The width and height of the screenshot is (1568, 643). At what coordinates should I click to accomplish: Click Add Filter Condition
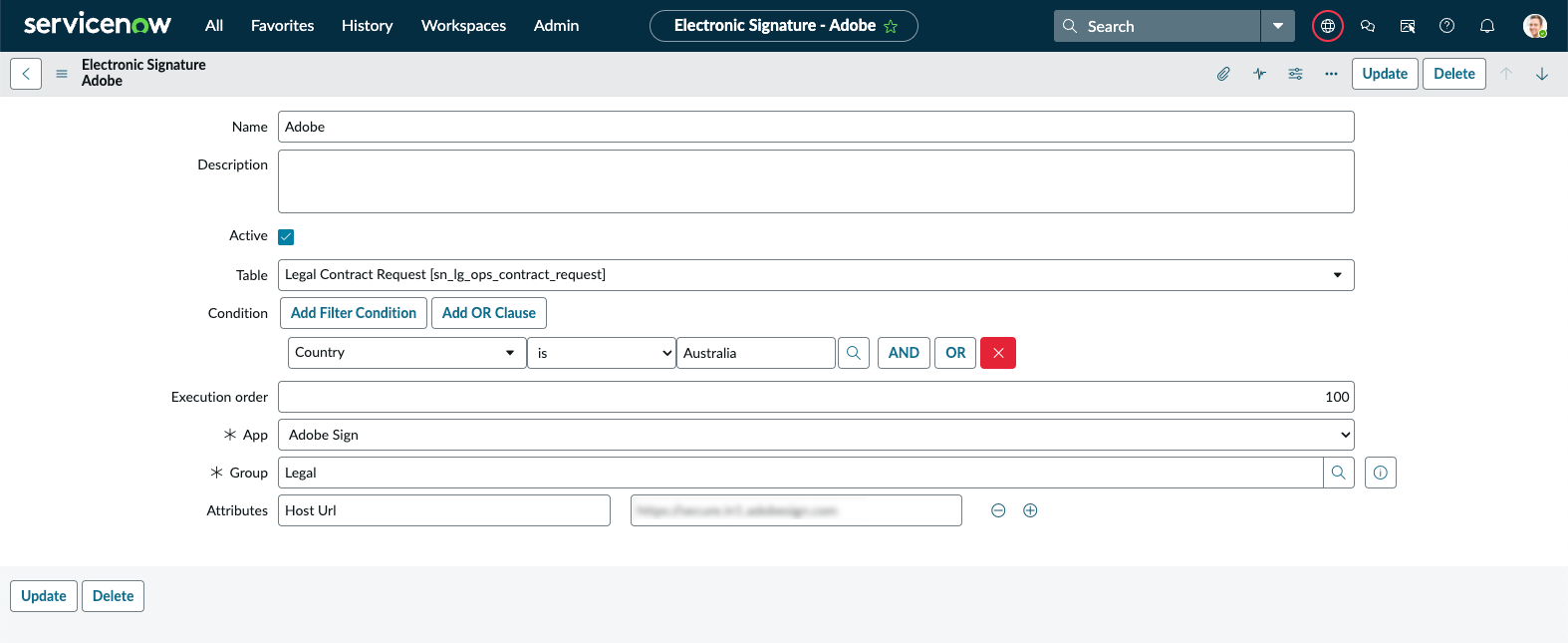pos(354,313)
